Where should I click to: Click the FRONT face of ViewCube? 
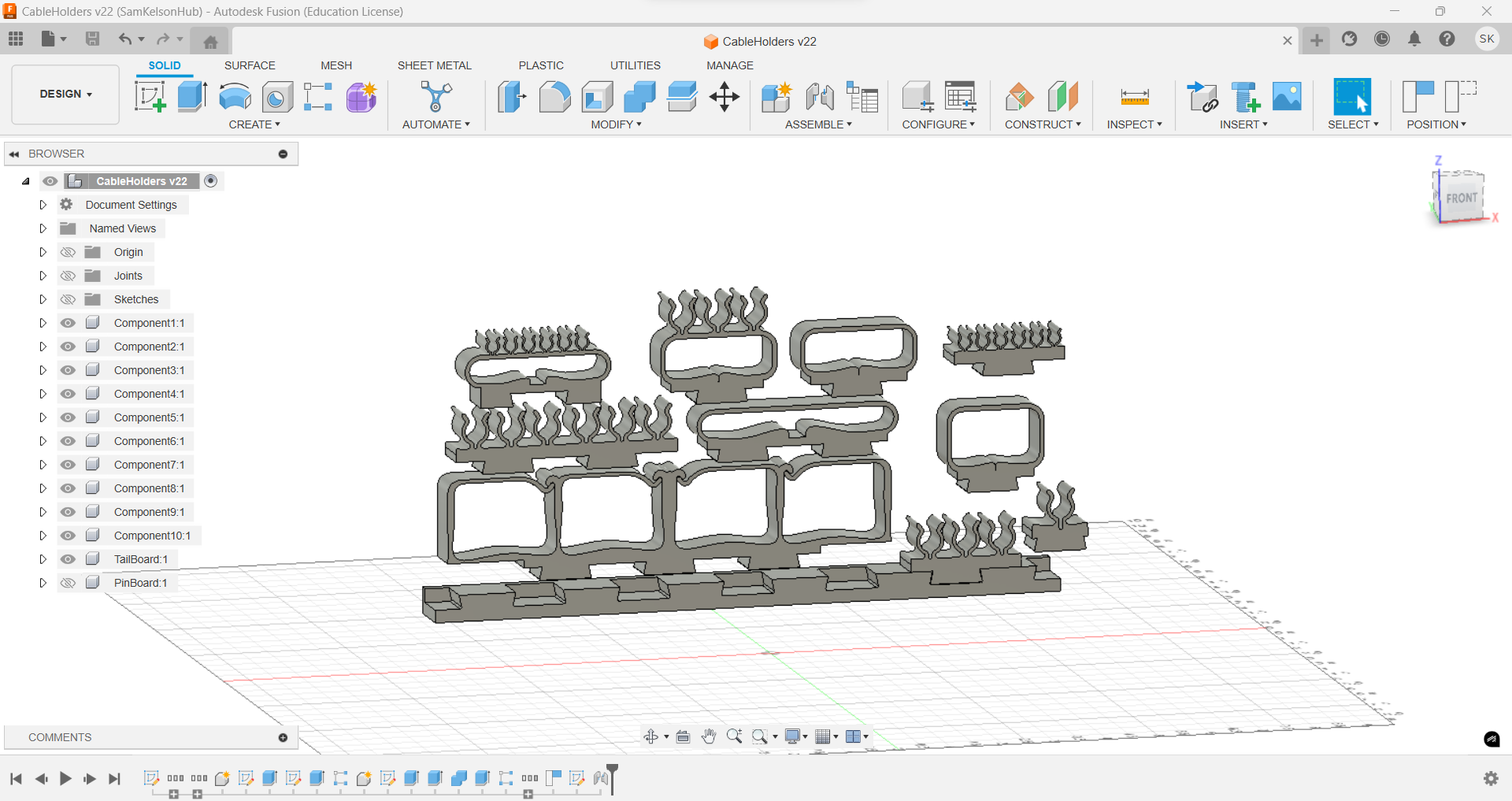point(1461,198)
